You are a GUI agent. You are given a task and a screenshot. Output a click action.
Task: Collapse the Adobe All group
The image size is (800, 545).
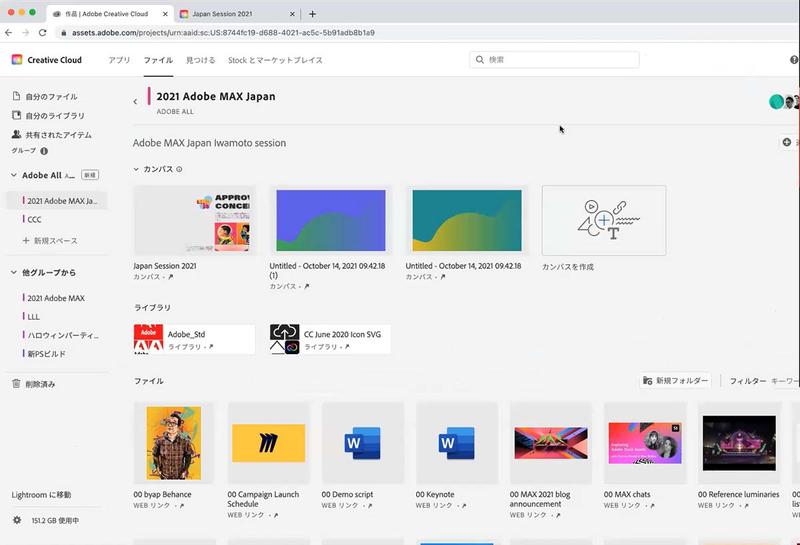tap(13, 175)
